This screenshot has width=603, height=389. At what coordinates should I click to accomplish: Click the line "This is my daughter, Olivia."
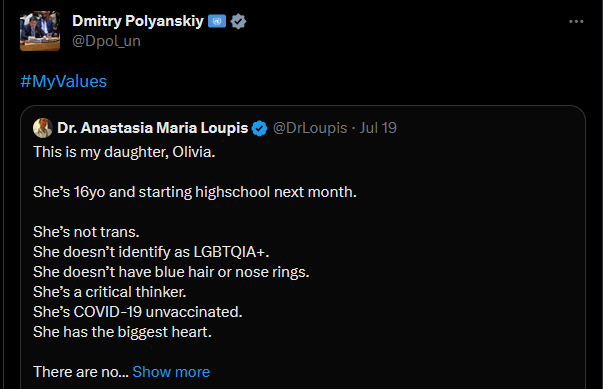124,152
